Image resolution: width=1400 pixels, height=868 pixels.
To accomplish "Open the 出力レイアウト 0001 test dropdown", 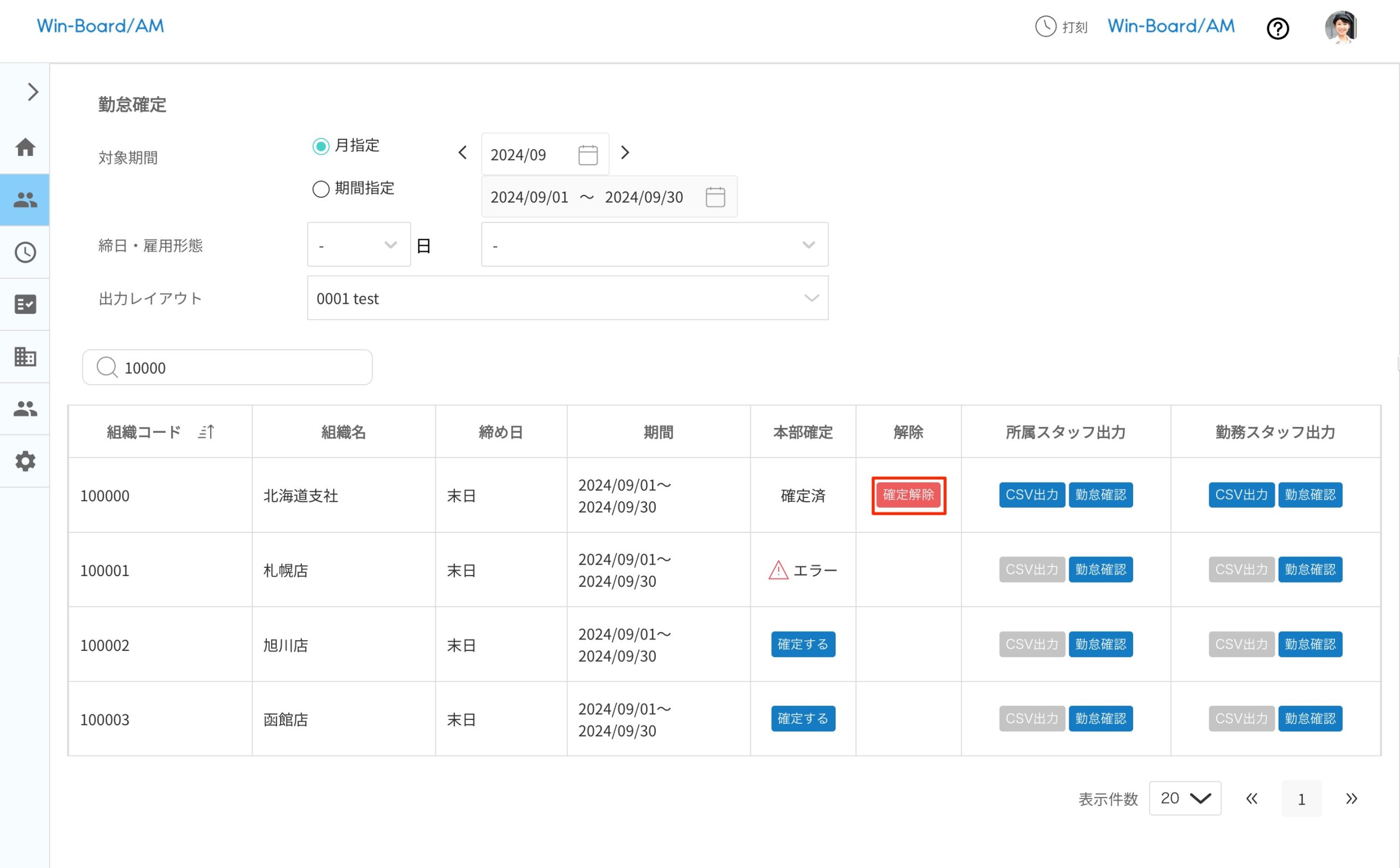I will 567,298.
